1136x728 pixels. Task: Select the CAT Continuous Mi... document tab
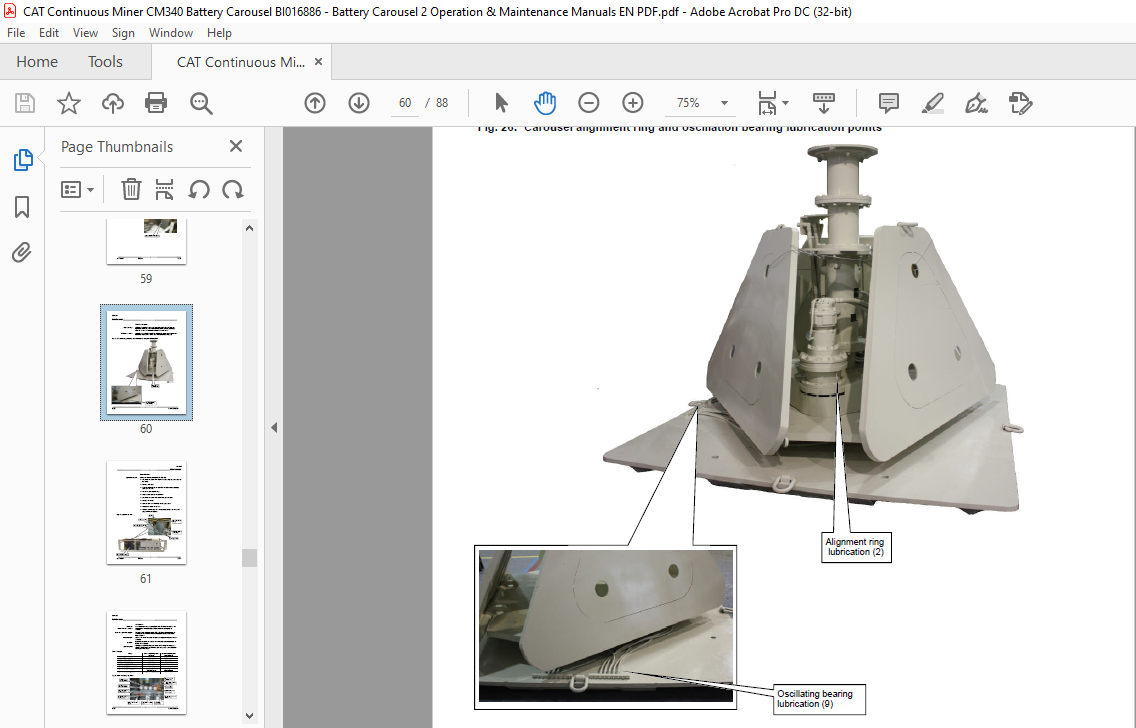[x=241, y=62]
